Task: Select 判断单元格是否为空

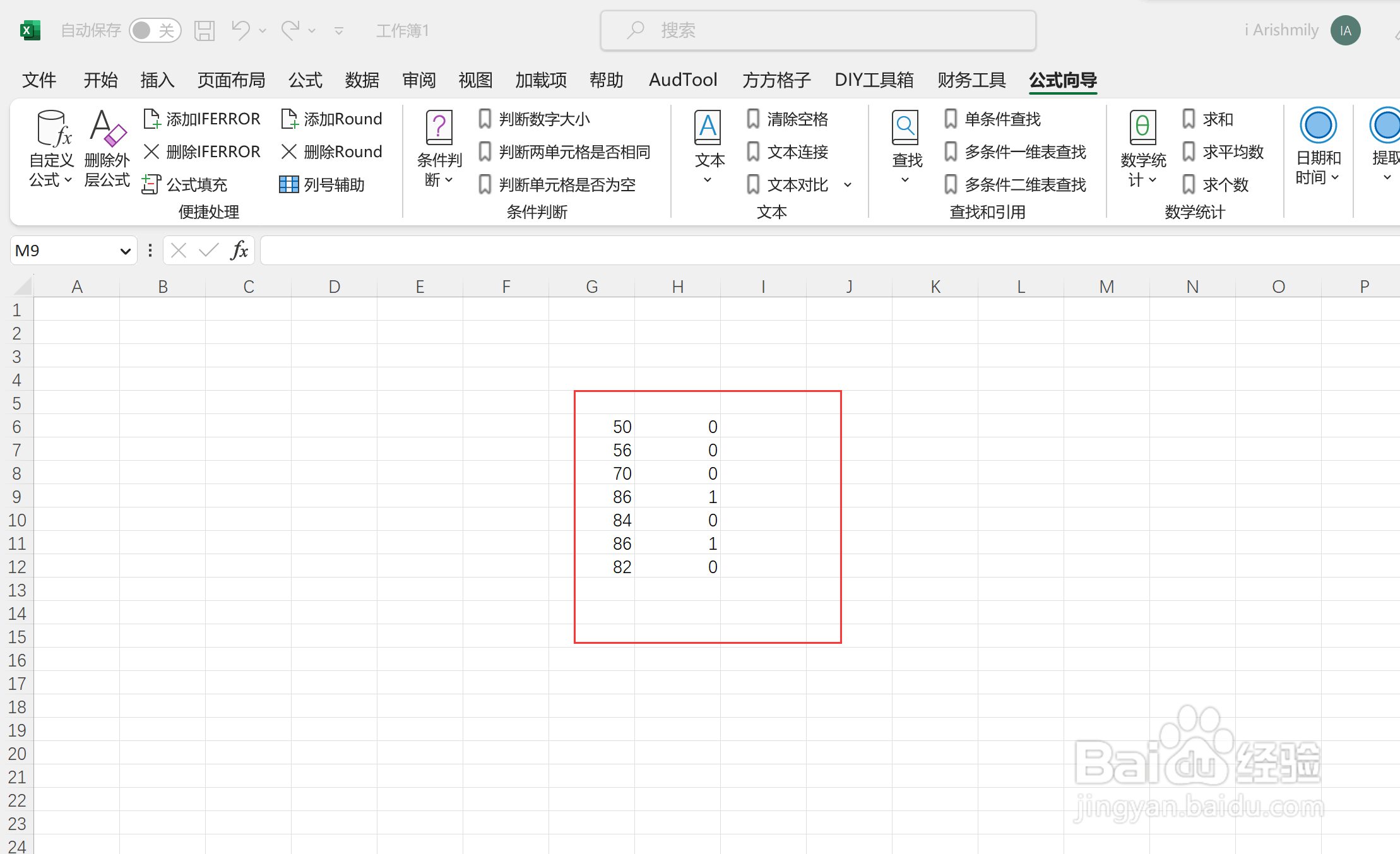Action: point(566,184)
